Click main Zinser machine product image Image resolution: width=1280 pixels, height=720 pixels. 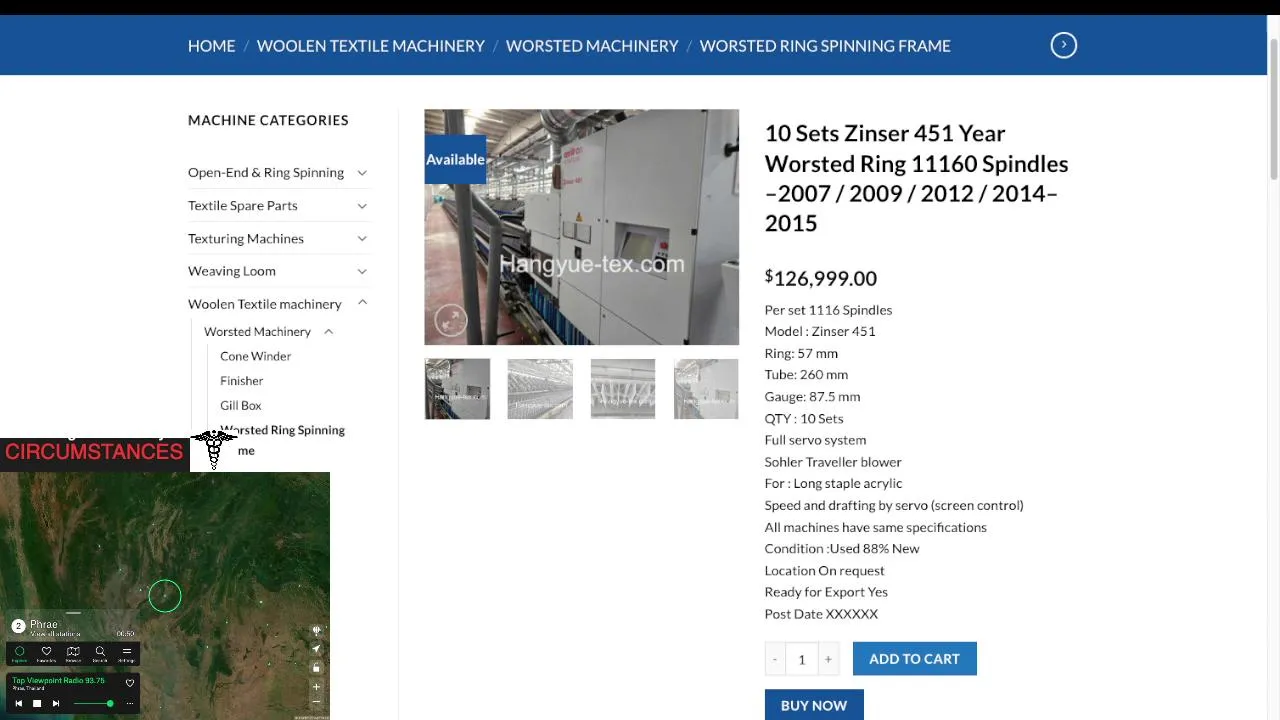click(x=581, y=227)
